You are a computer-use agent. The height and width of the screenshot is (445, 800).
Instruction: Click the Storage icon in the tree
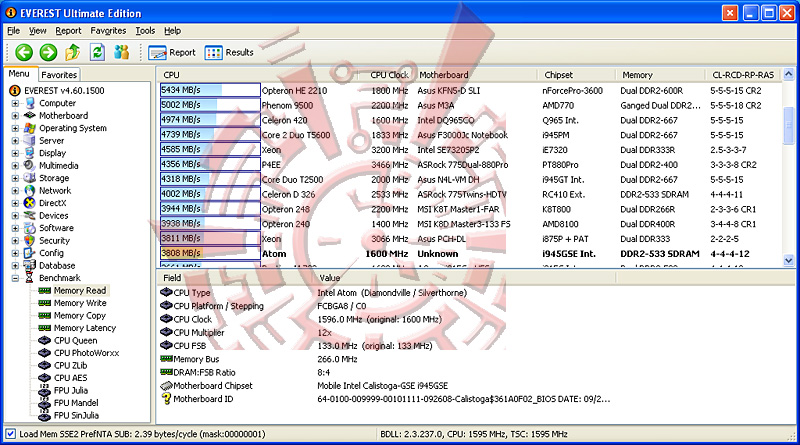30,178
